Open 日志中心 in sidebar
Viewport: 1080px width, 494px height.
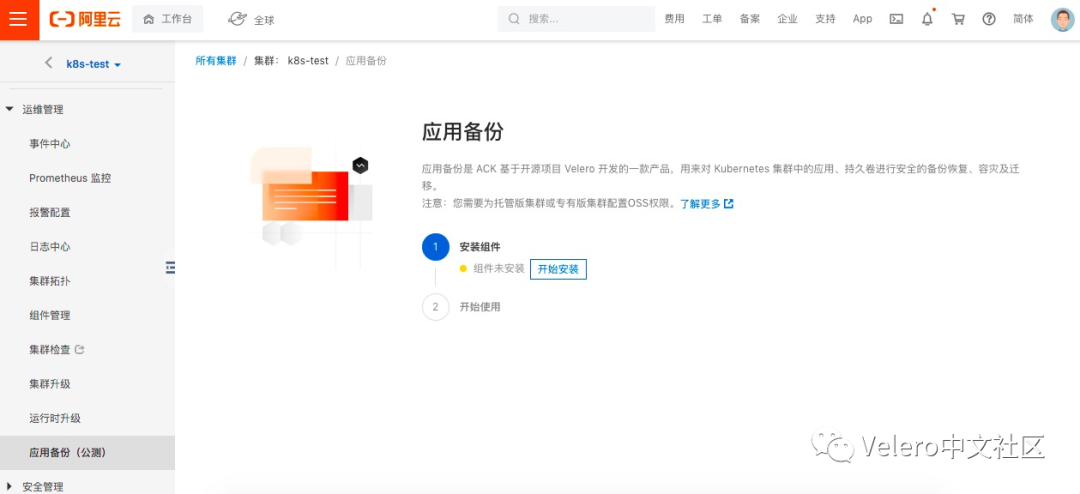[x=50, y=247]
